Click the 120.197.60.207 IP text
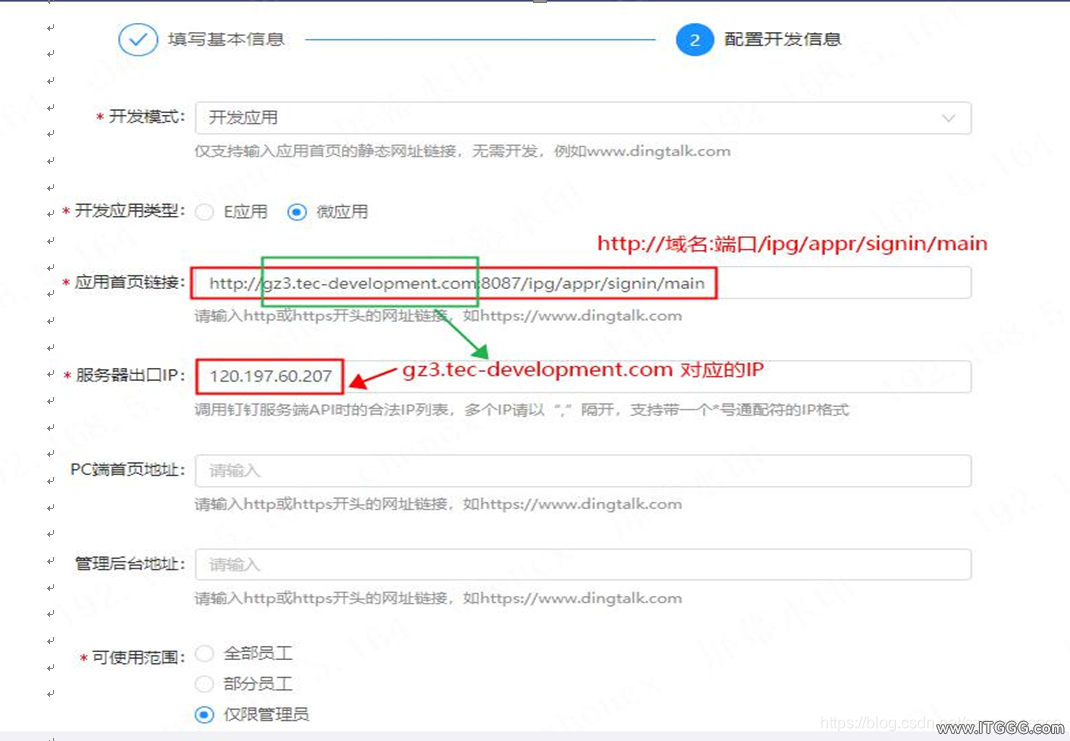 270,376
